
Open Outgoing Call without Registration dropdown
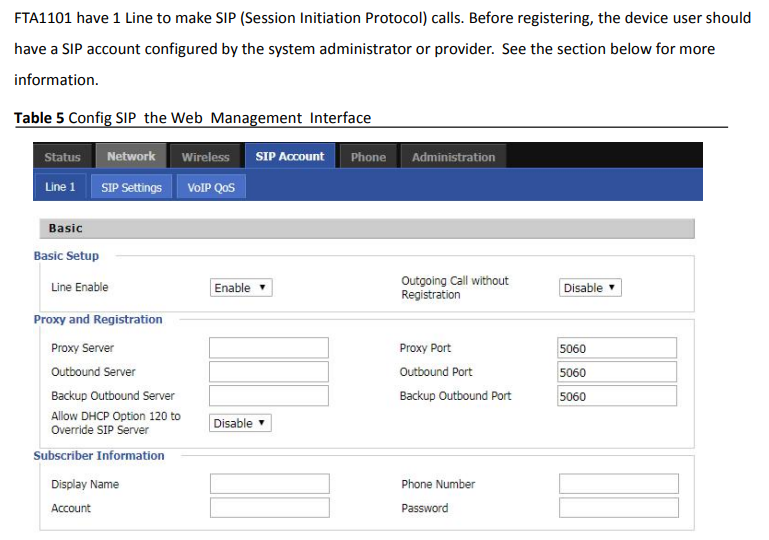tap(590, 287)
